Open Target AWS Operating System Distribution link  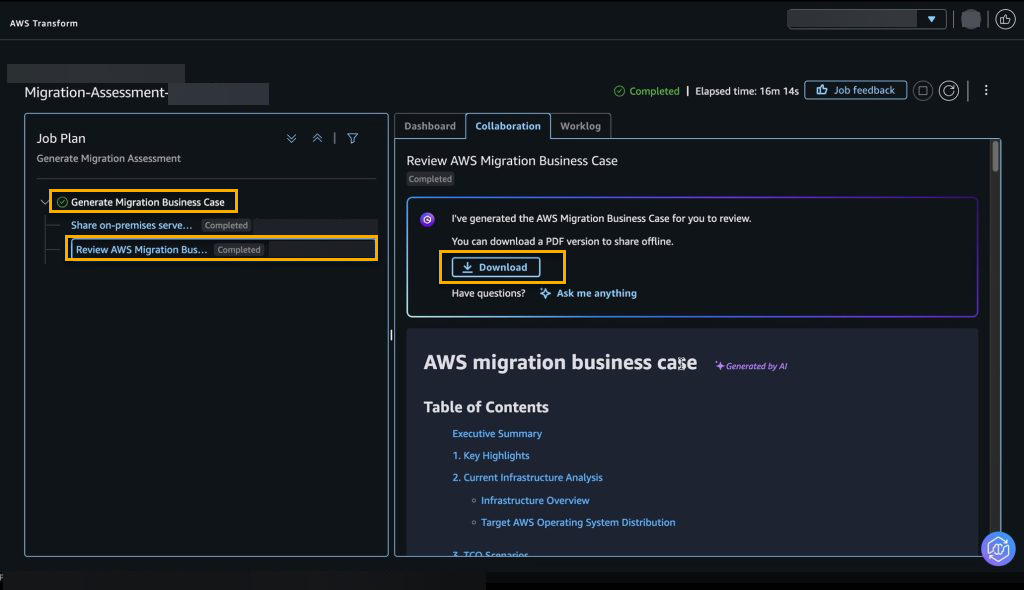578,523
